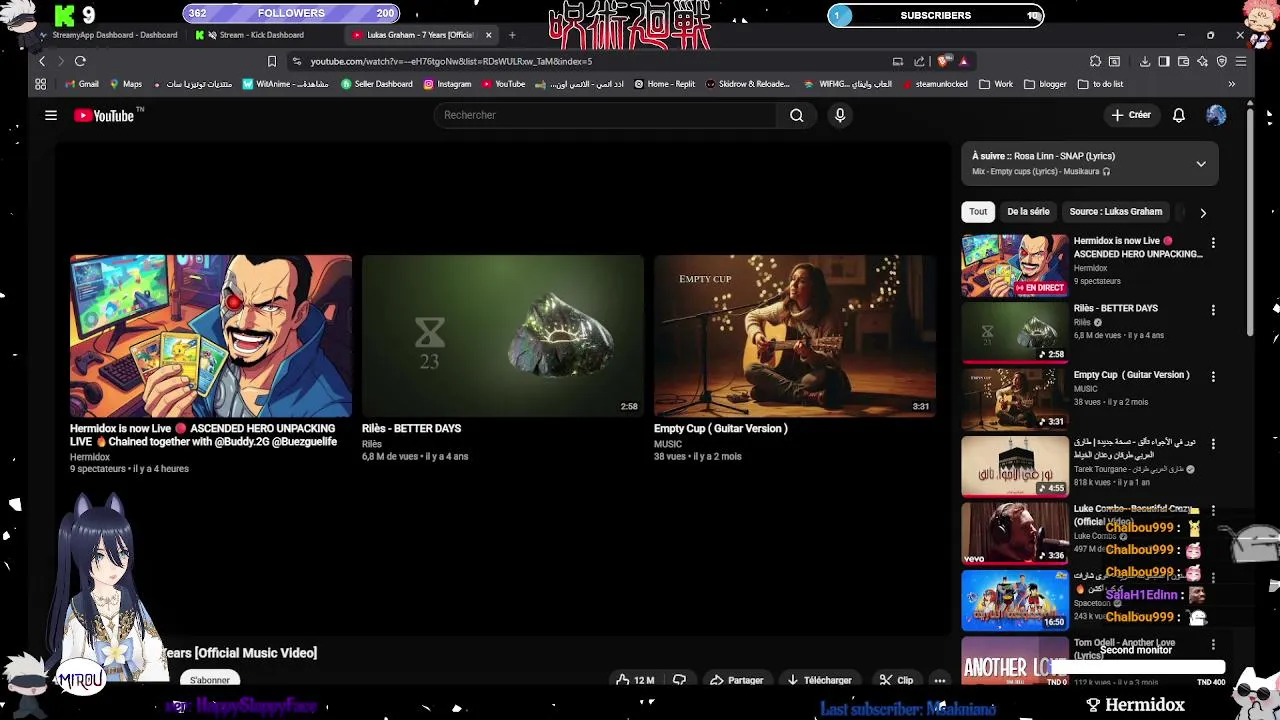The image size is (1280, 720).
Task: Expand the to do list bookmarks folder
Action: click(1100, 84)
